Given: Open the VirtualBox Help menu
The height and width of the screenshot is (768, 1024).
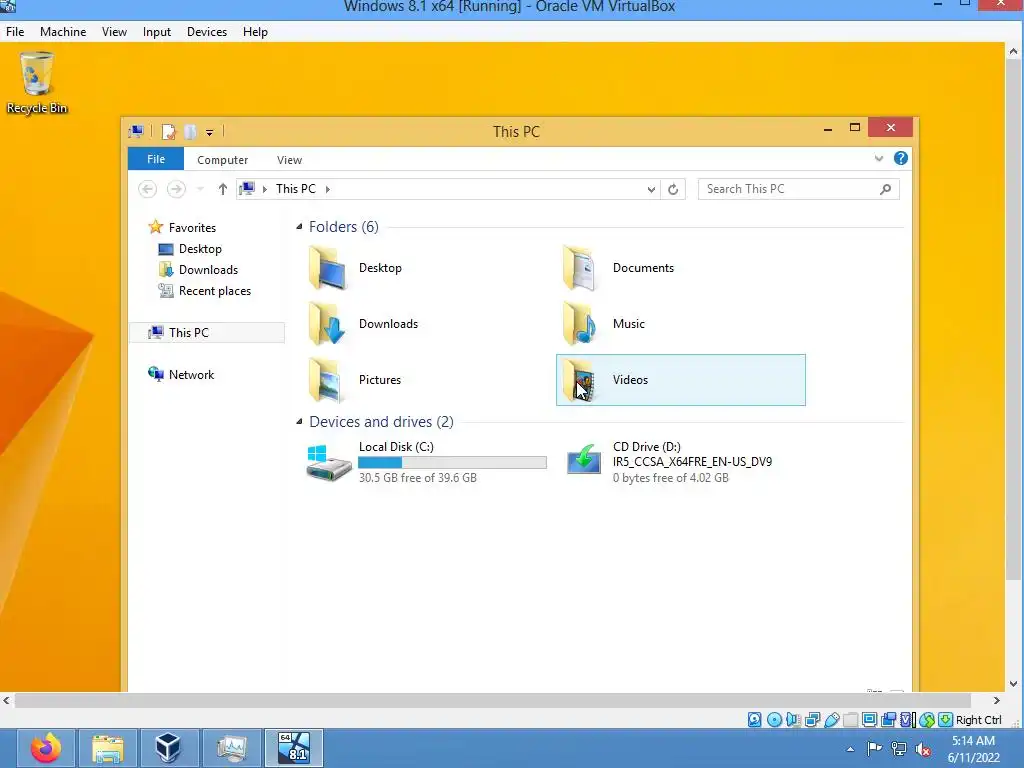Looking at the screenshot, I should [x=255, y=31].
